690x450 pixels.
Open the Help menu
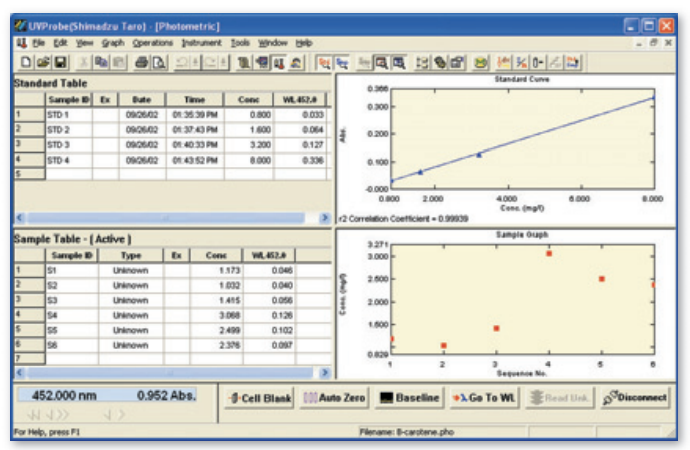point(304,43)
